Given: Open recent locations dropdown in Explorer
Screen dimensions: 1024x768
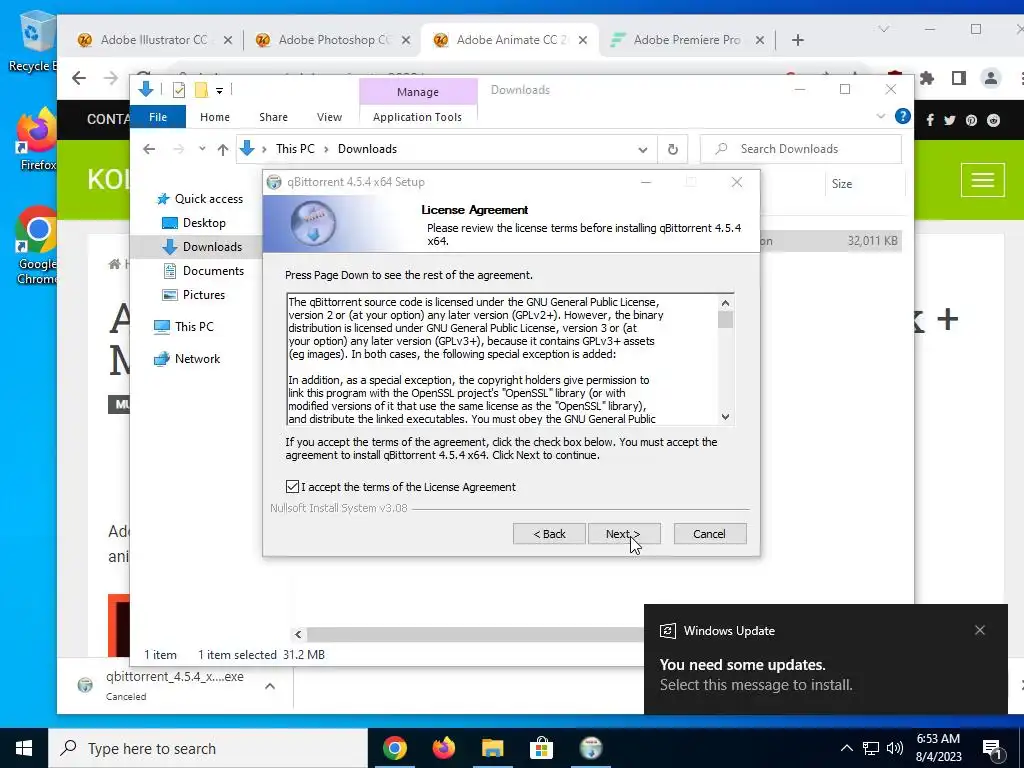Looking at the screenshot, I should 202,149.
